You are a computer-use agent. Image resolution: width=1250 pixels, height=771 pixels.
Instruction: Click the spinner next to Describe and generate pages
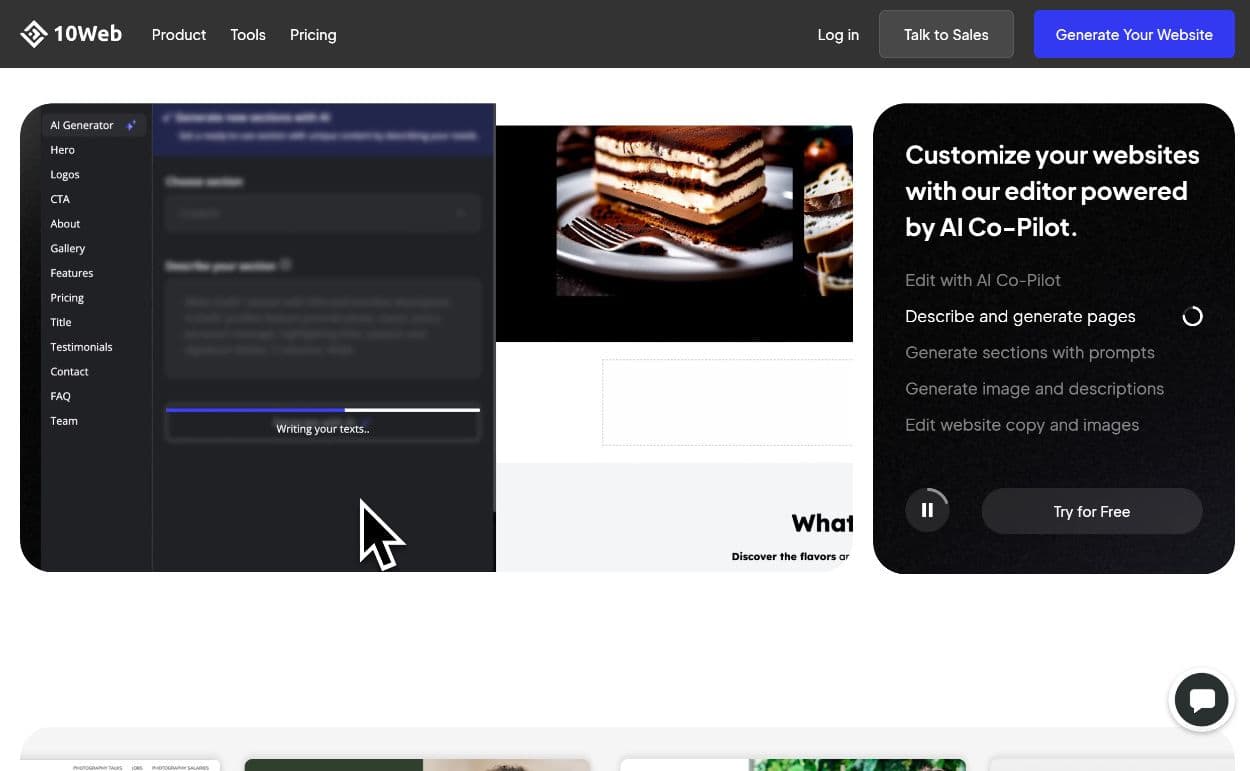[x=1192, y=316]
